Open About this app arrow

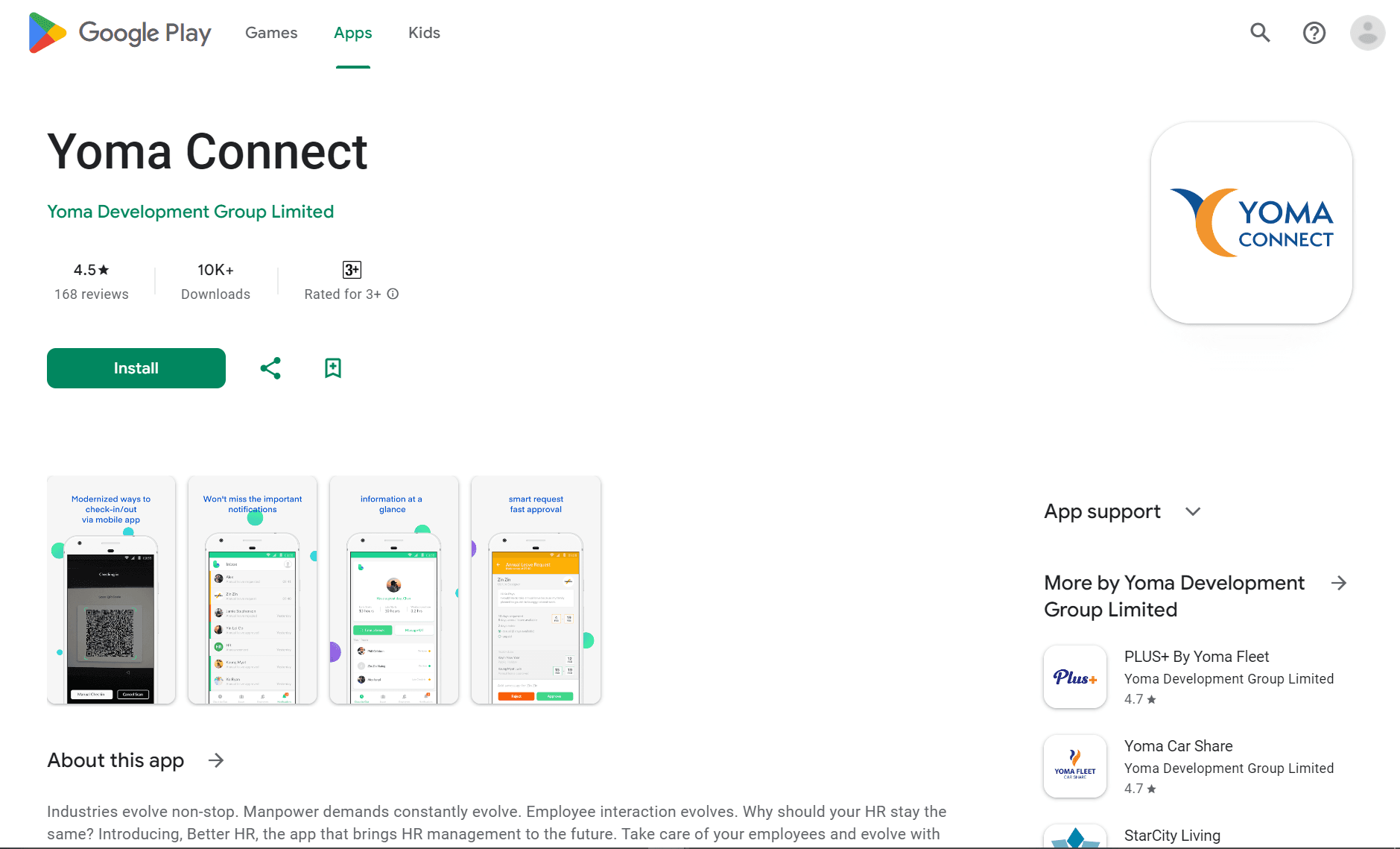216,760
